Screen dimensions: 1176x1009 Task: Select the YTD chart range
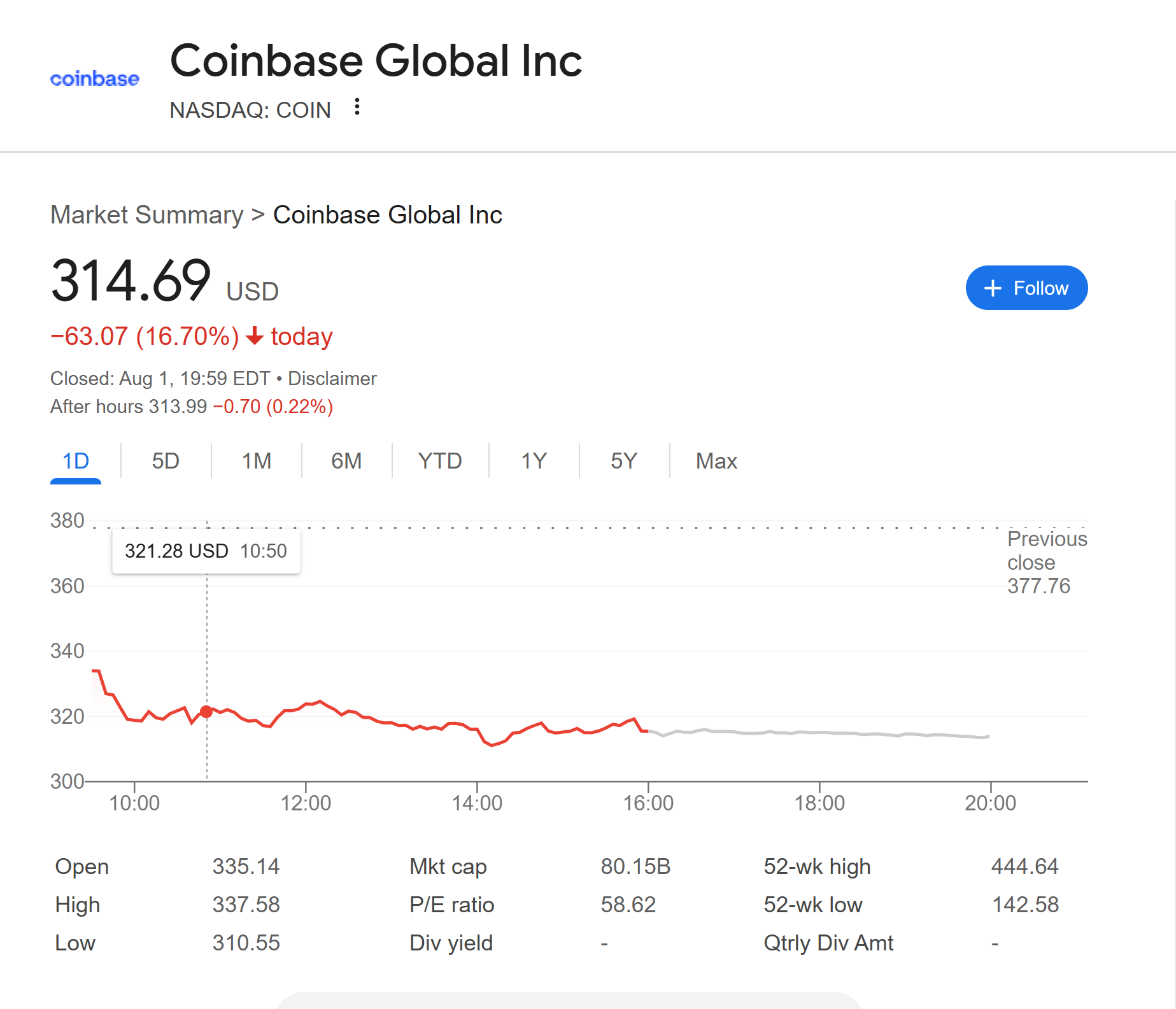tap(439, 461)
